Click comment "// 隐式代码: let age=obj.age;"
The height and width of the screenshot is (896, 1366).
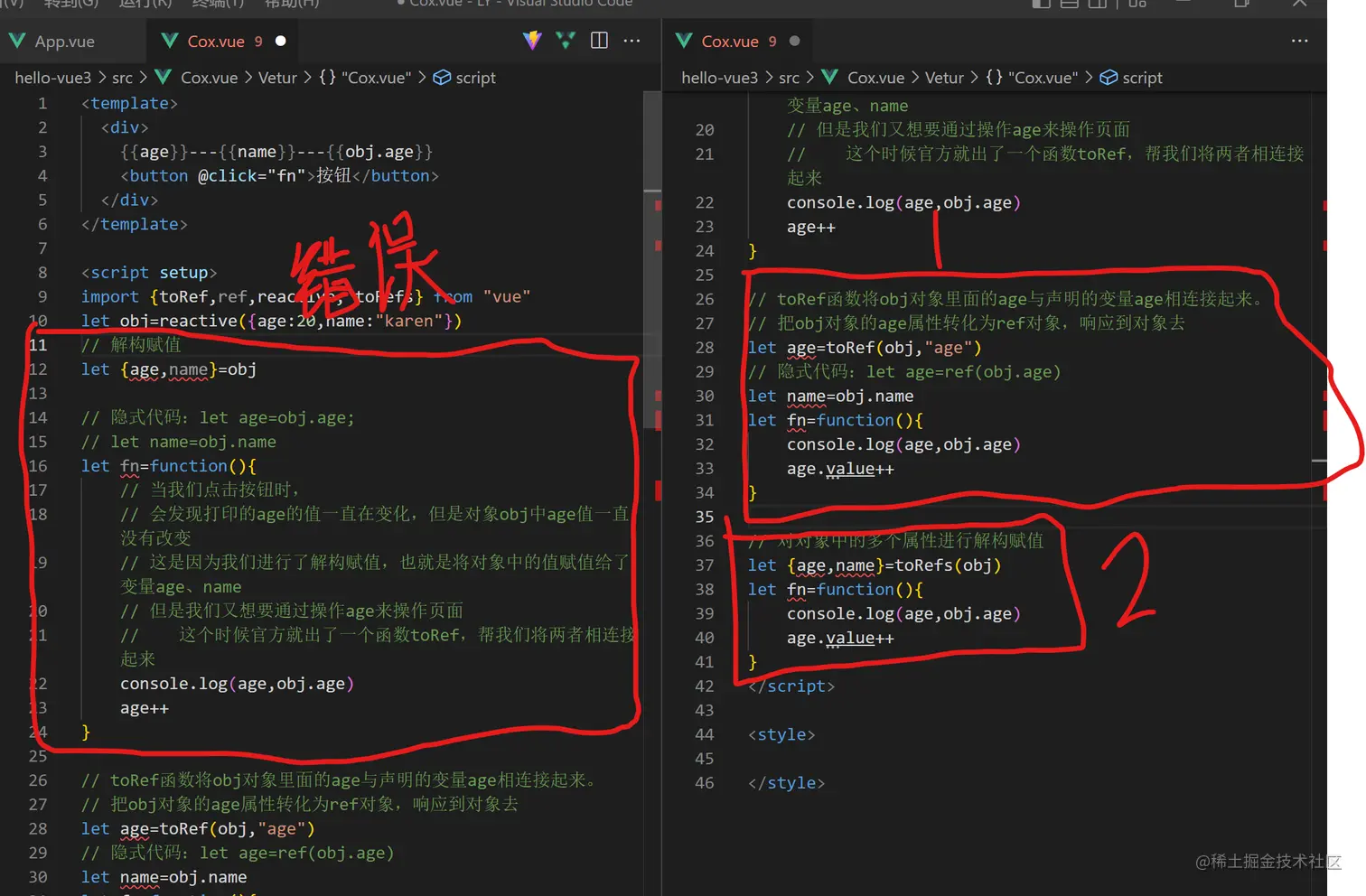[x=218, y=417]
